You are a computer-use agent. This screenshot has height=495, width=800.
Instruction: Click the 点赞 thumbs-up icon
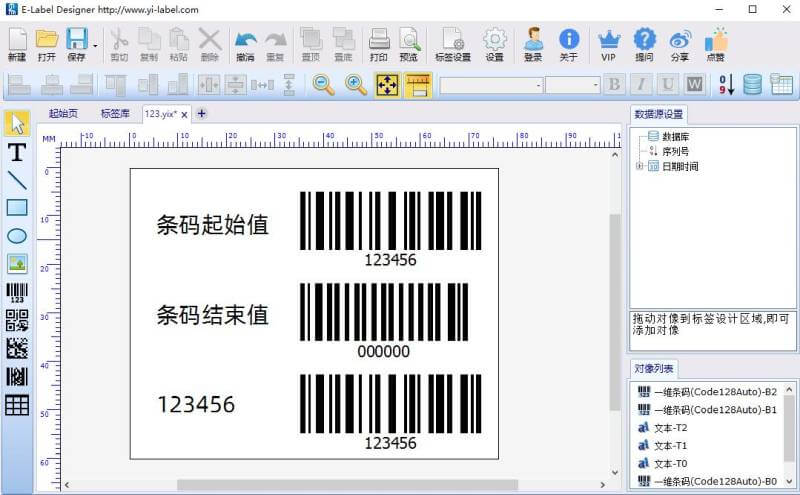click(716, 44)
